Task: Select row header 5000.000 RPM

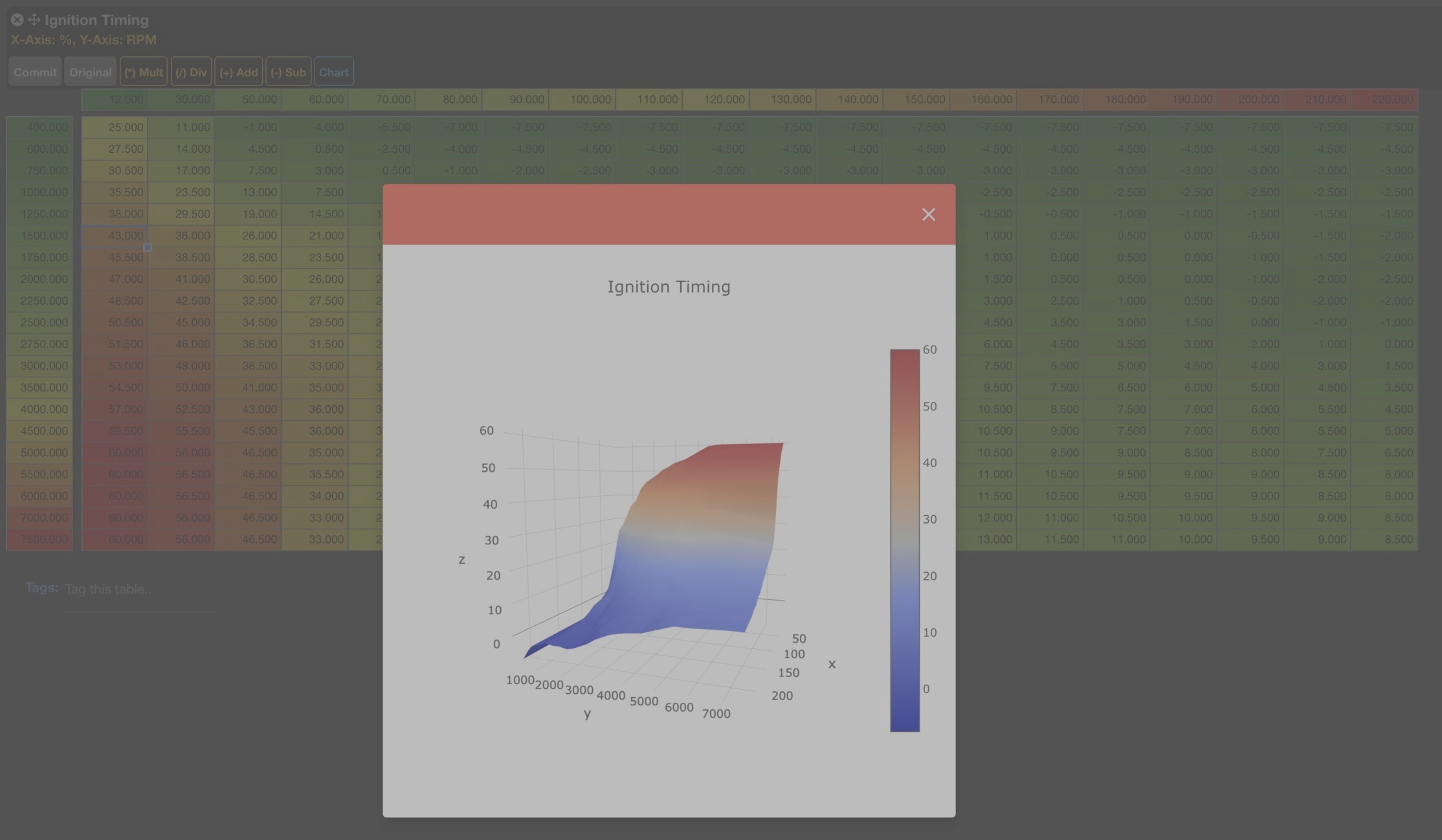Action: 39,452
